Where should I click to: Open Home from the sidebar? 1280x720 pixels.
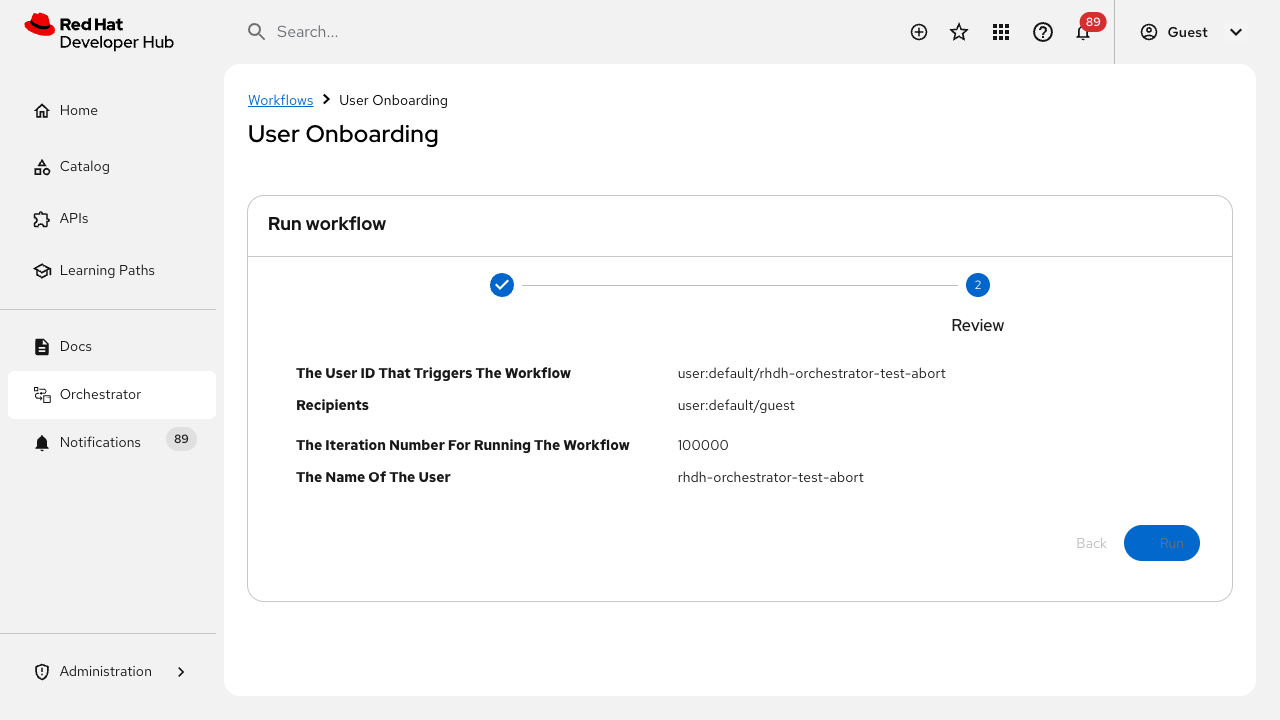pyautogui.click(x=79, y=110)
